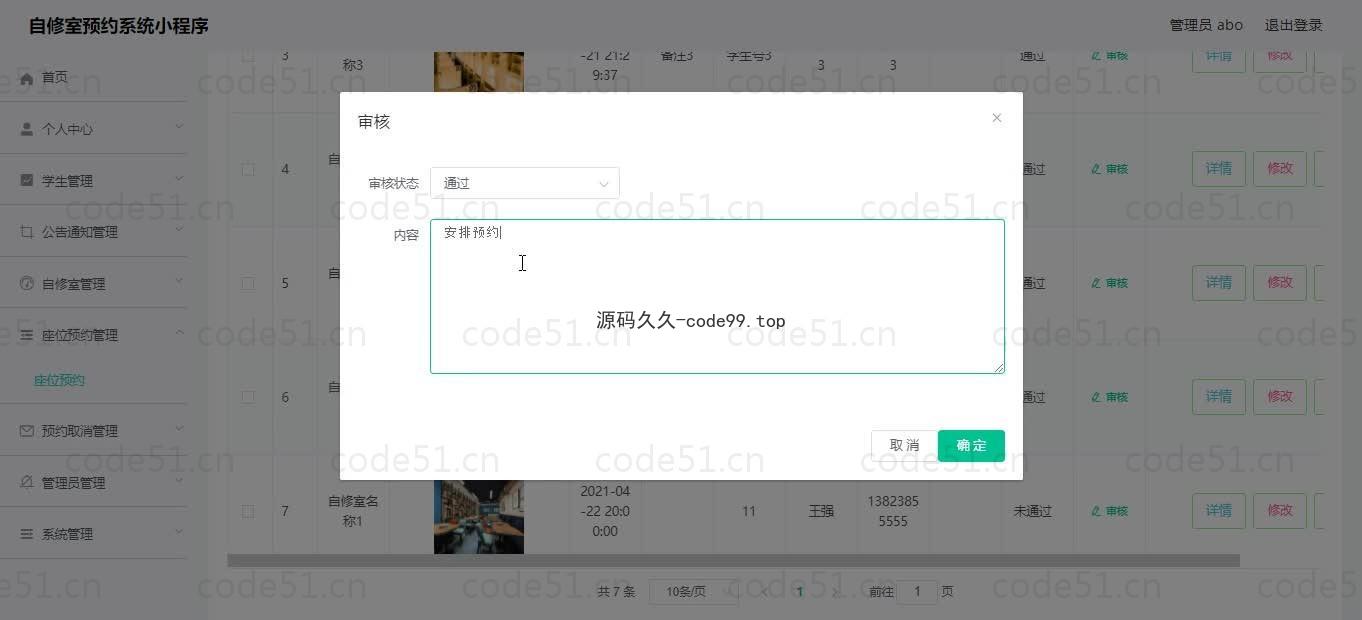Click the list icon beside 座位预约管理

coord(27,334)
